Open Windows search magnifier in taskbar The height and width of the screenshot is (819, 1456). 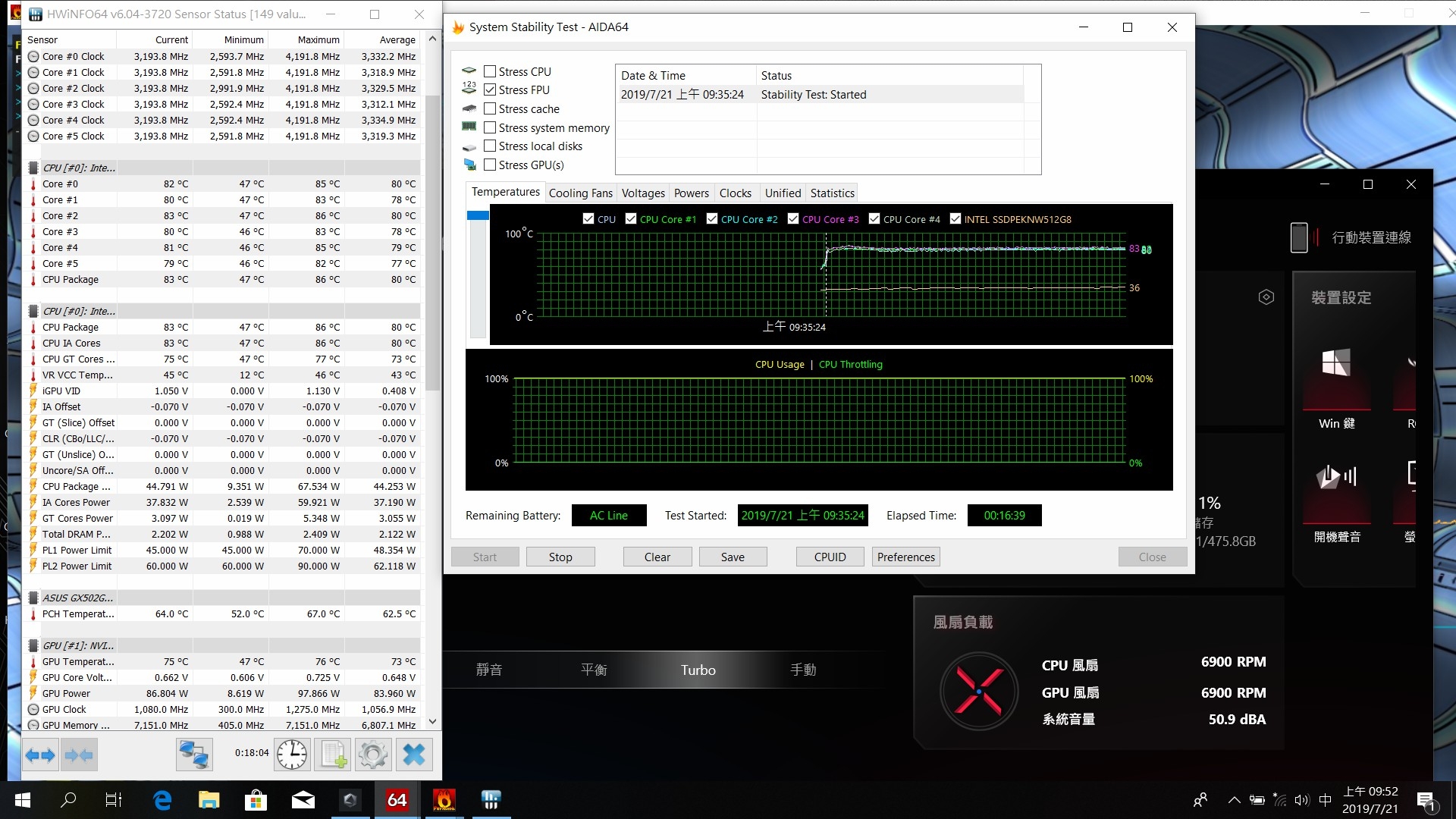tap(68, 800)
